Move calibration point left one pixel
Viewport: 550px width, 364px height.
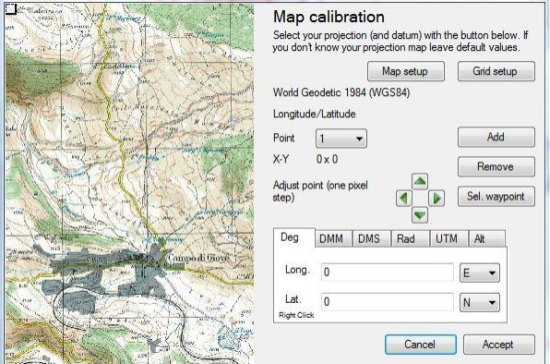coord(404,198)
